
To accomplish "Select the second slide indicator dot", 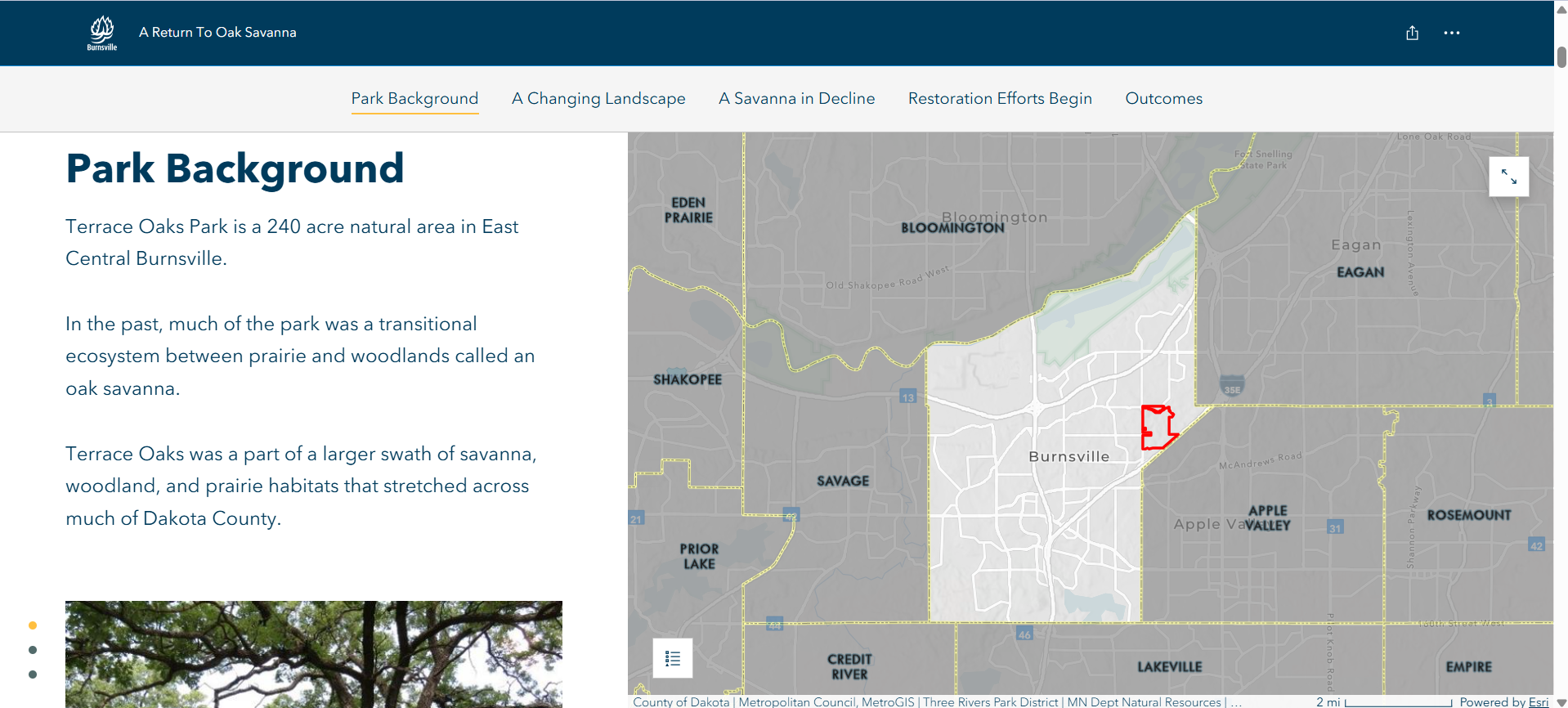I will pos(33,650).
